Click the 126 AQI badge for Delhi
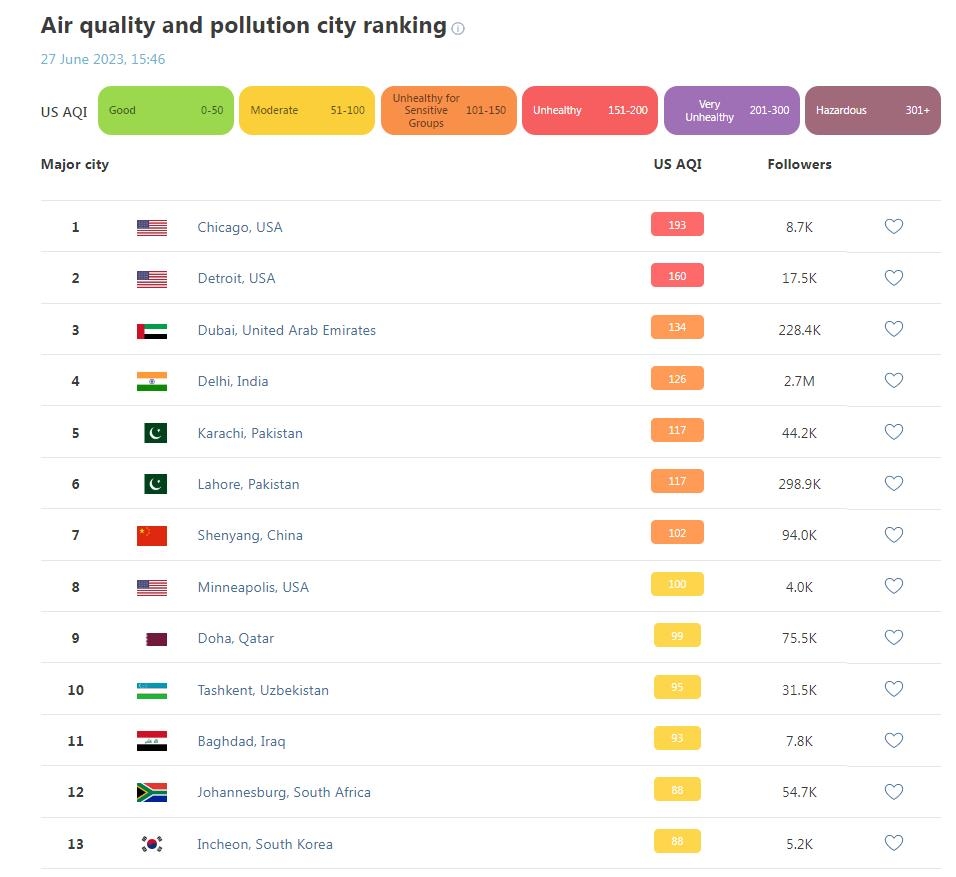 pos(677,379)
